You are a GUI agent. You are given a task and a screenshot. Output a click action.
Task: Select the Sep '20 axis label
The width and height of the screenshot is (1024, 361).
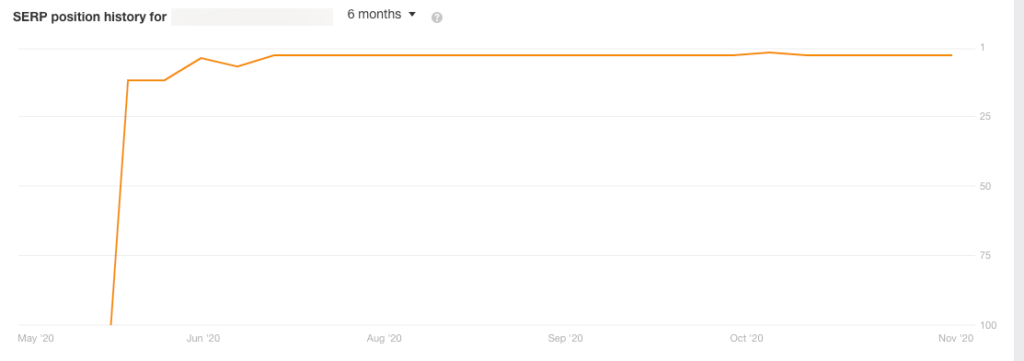(565, 338)
